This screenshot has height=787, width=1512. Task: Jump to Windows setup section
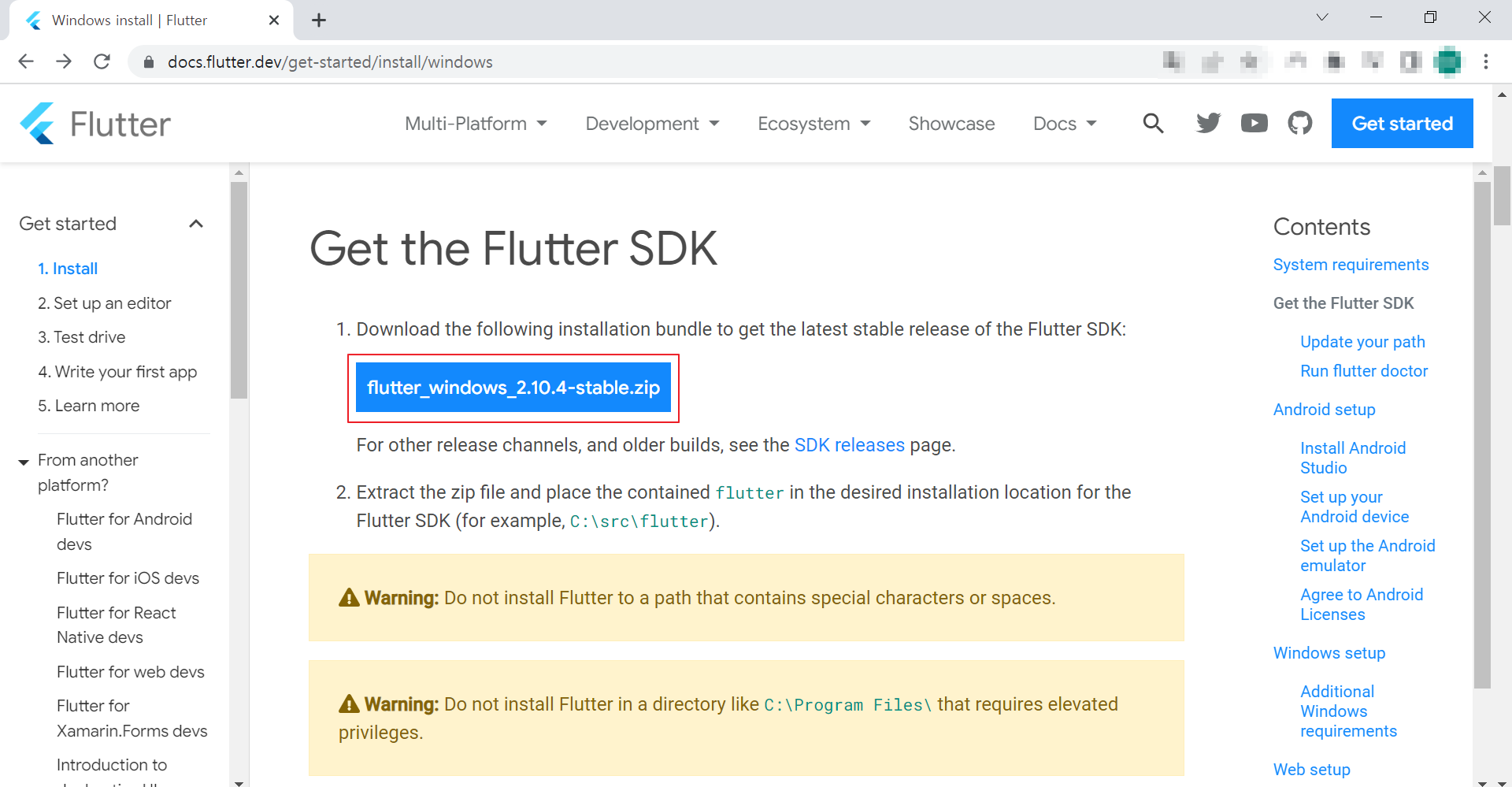[1329, 653]
